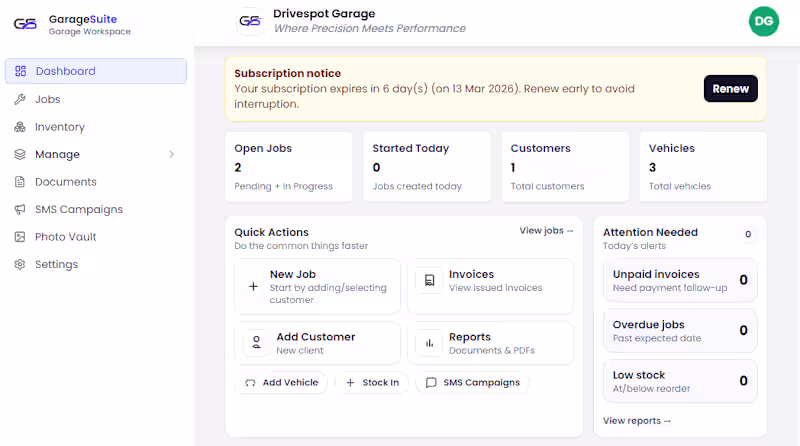The height and width of the screenshot is (446, 800).
Task: Click 'Do the common things faster' text
Action: [301, 246]
